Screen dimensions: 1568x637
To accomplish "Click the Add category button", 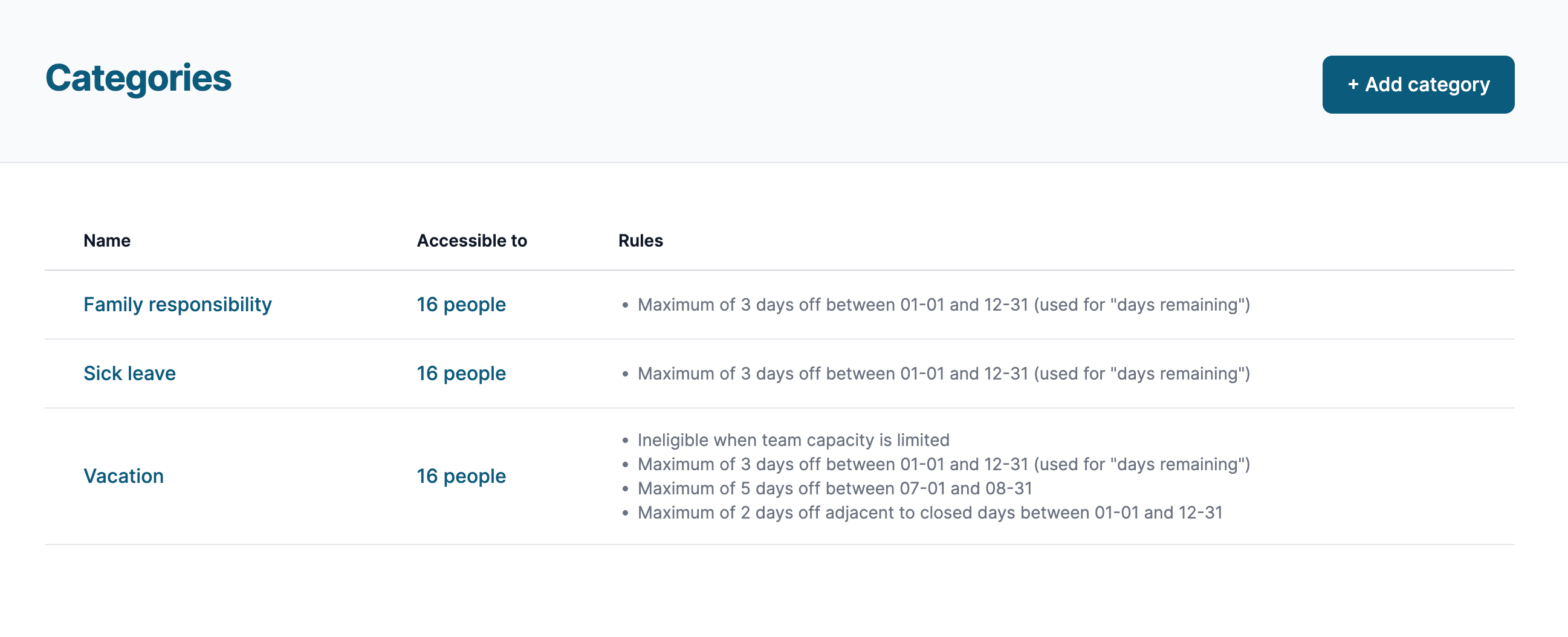I will 1417,85.
